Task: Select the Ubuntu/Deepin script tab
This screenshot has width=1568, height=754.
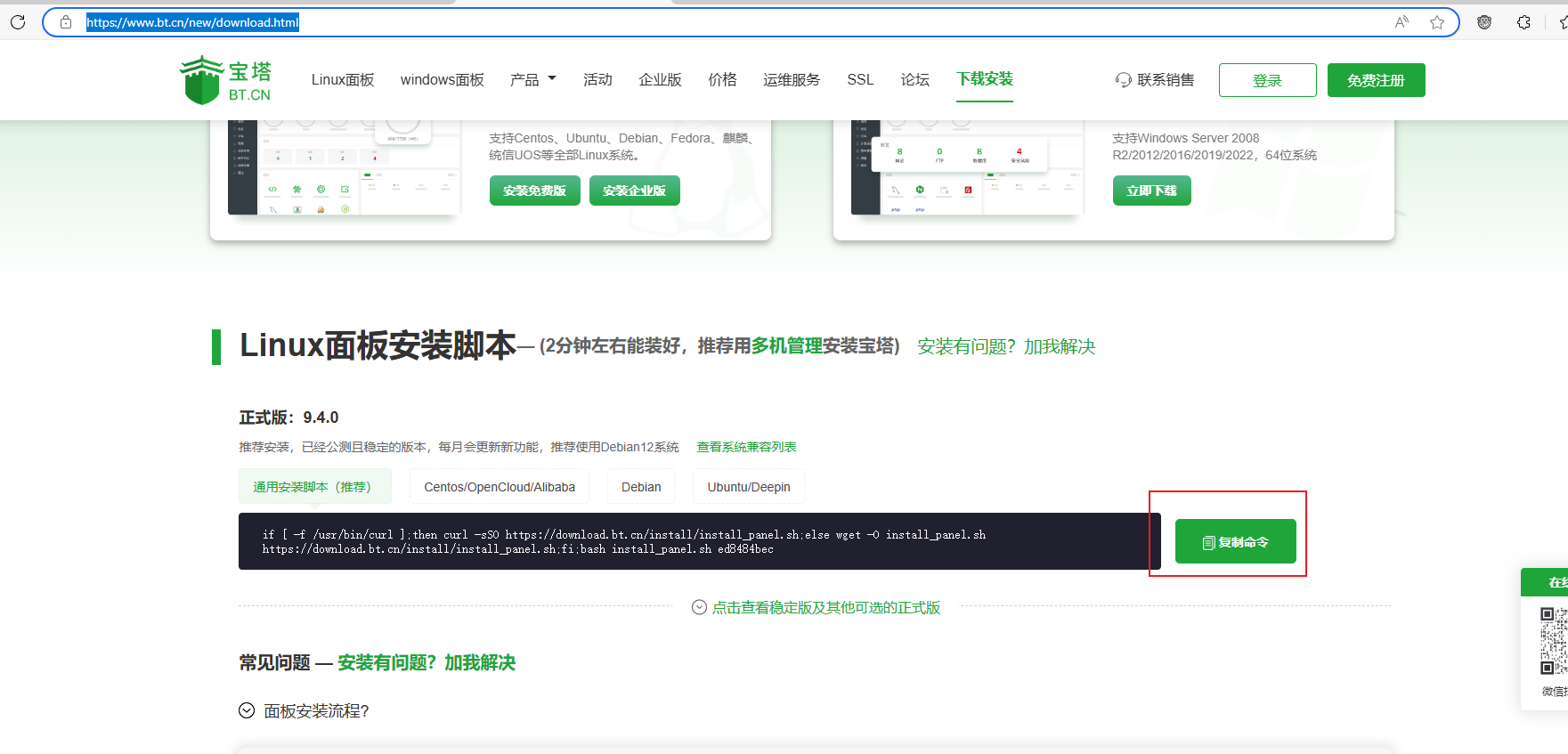Action: pyautogui.click(x=749, y=487)
